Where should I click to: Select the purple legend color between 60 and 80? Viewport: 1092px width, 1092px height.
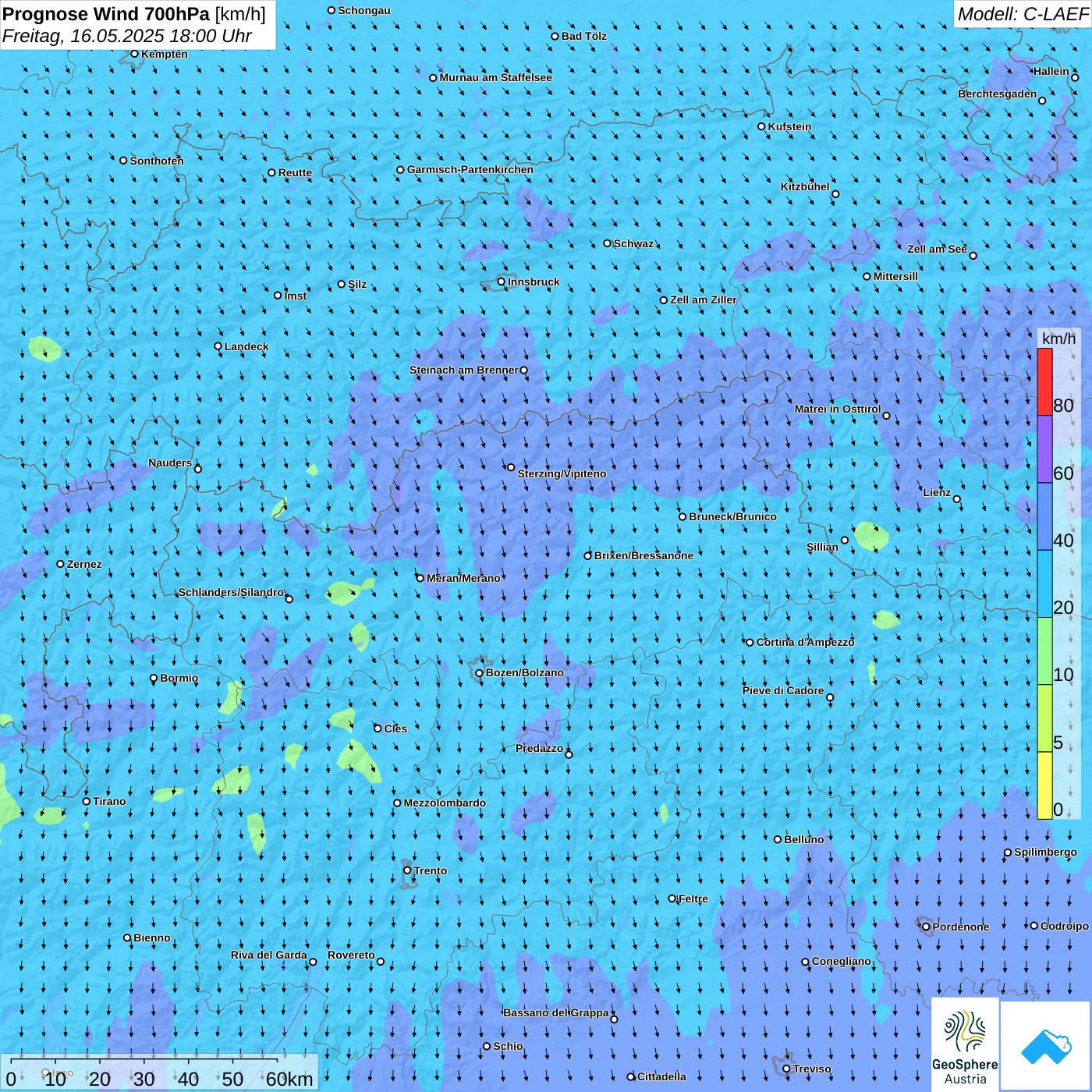coord(1044,448)
